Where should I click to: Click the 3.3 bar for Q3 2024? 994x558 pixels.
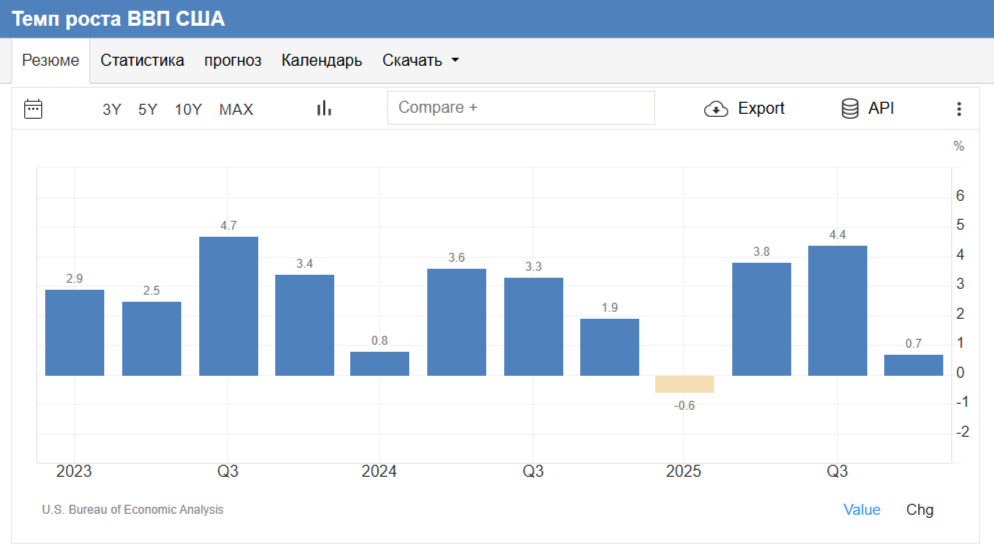(x=534, y=327)
